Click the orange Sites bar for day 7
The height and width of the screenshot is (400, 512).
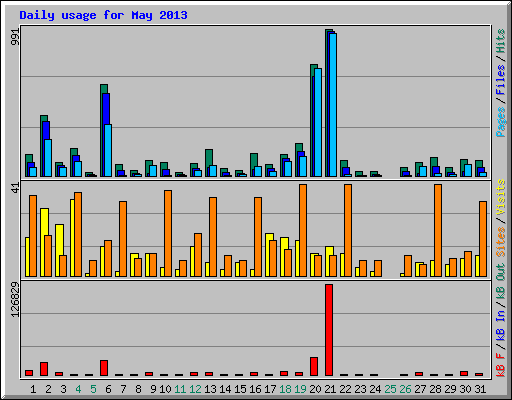click(123, 239)
